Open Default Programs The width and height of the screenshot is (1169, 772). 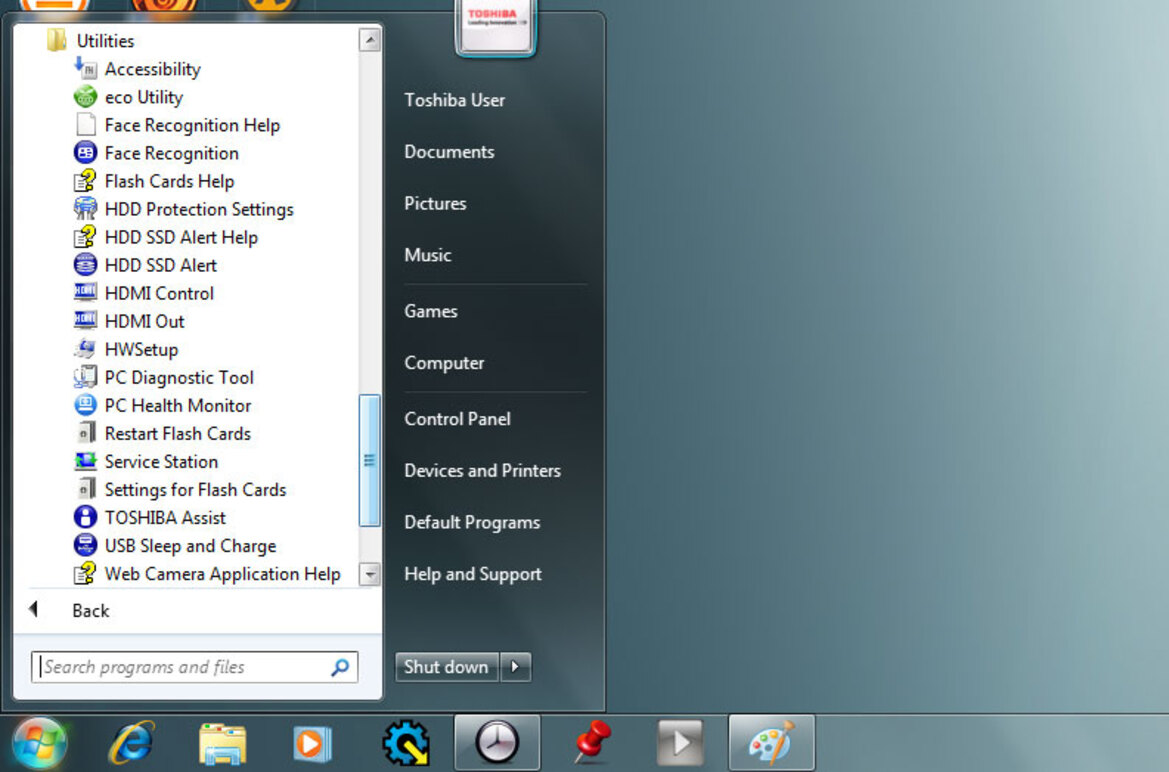[472, 522]
